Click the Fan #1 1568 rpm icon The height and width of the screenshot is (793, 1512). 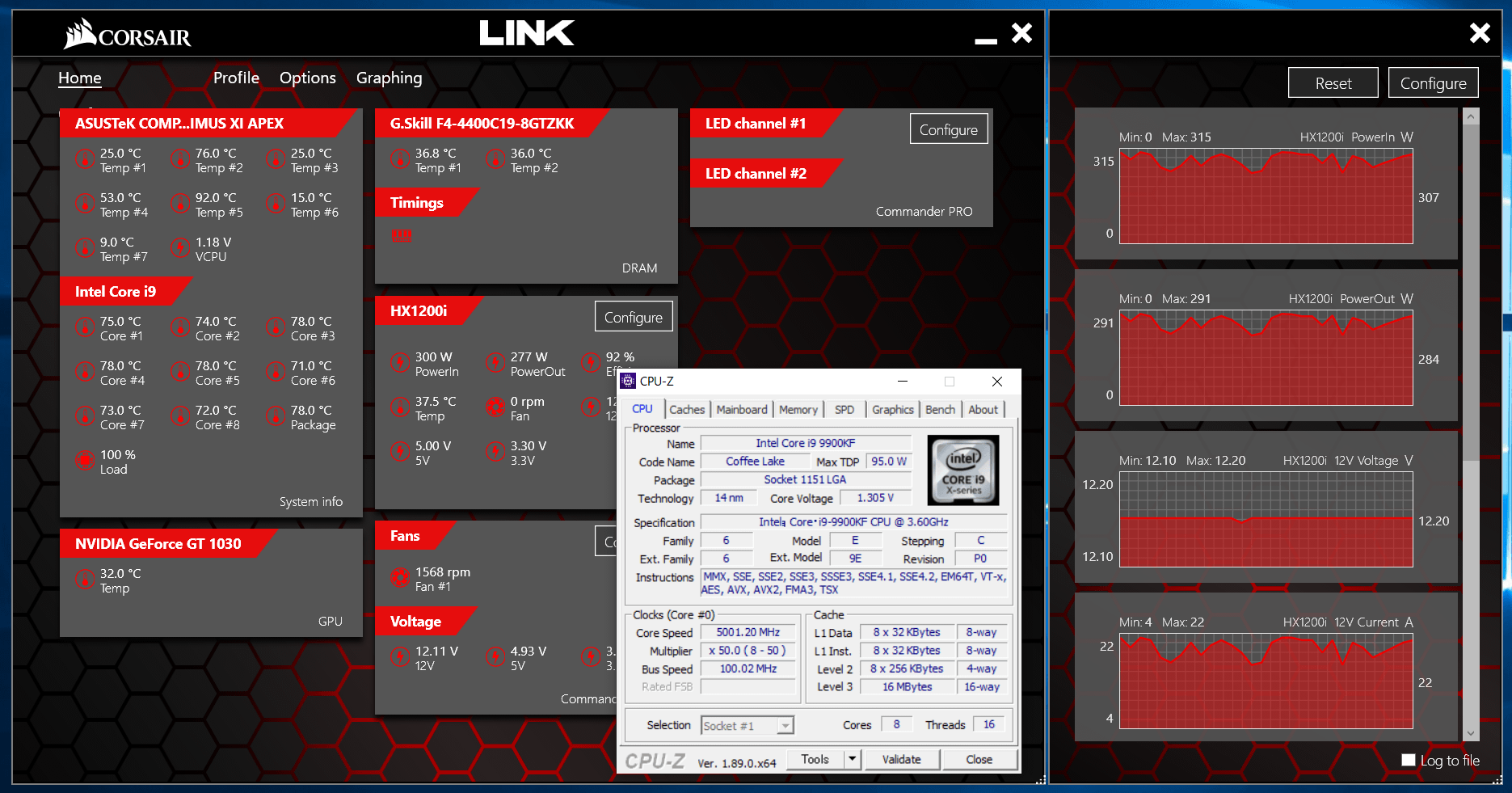click(400, 578)
